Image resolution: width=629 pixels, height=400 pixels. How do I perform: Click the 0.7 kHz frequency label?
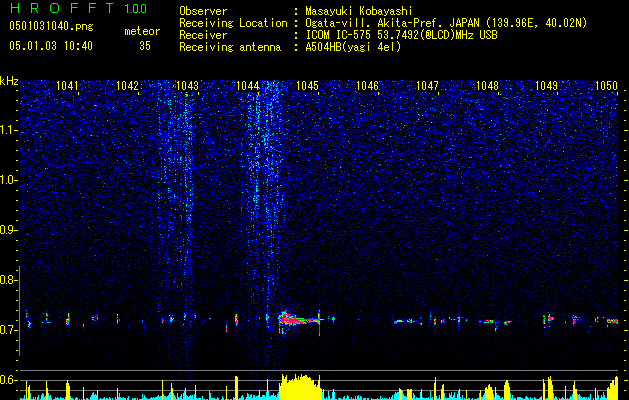7,330
